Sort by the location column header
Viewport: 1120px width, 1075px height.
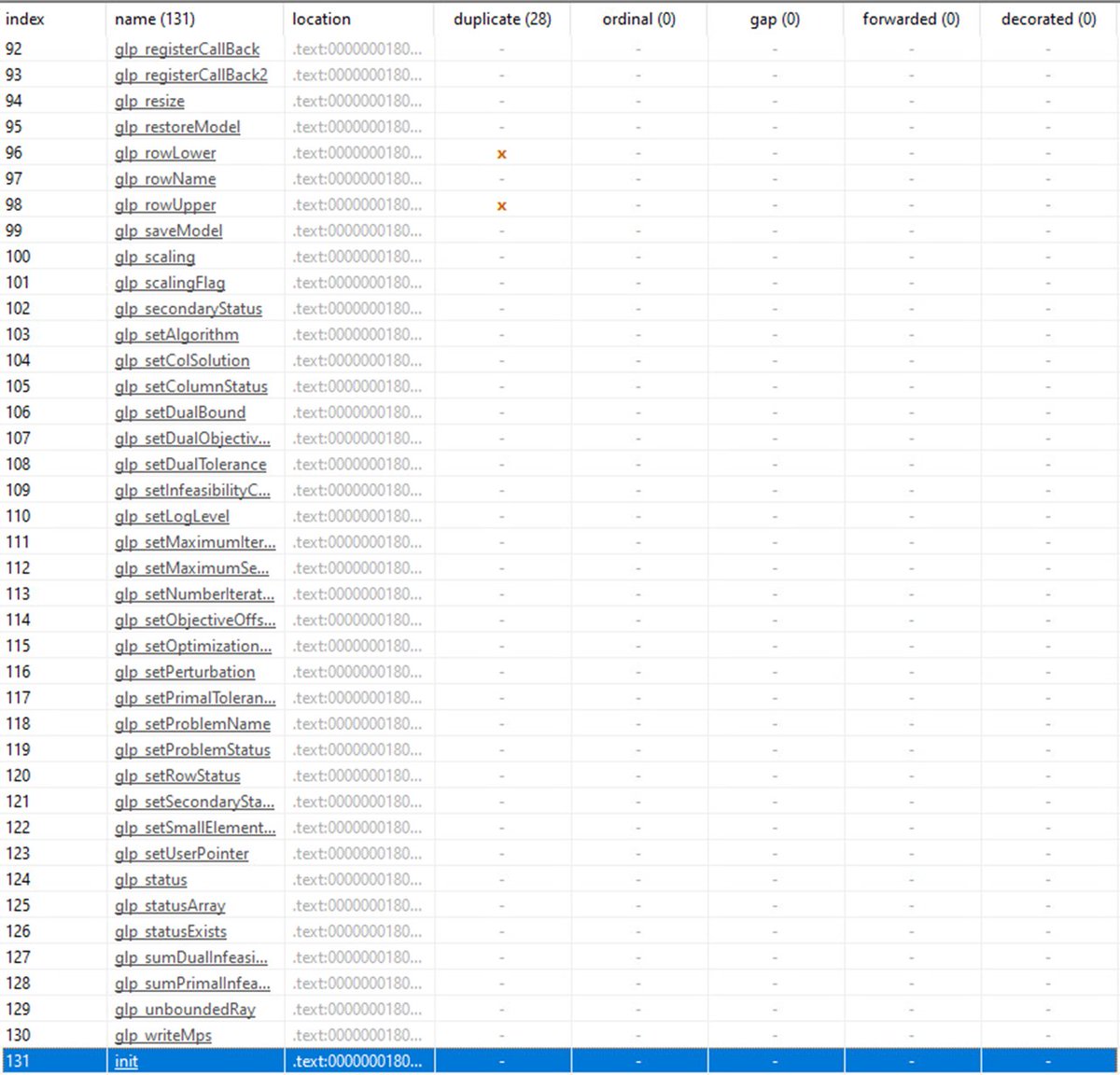point(322,19)
